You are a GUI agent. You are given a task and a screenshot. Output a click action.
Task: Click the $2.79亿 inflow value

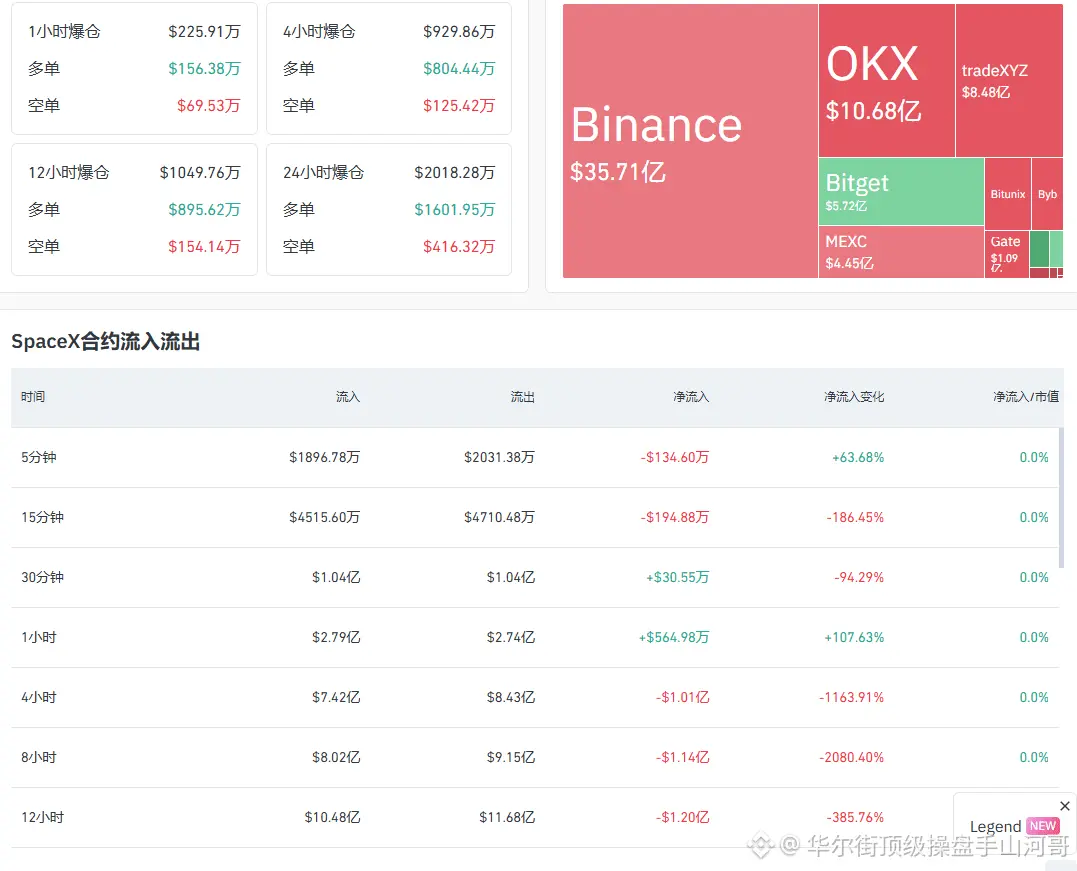(x=336, y=637)
